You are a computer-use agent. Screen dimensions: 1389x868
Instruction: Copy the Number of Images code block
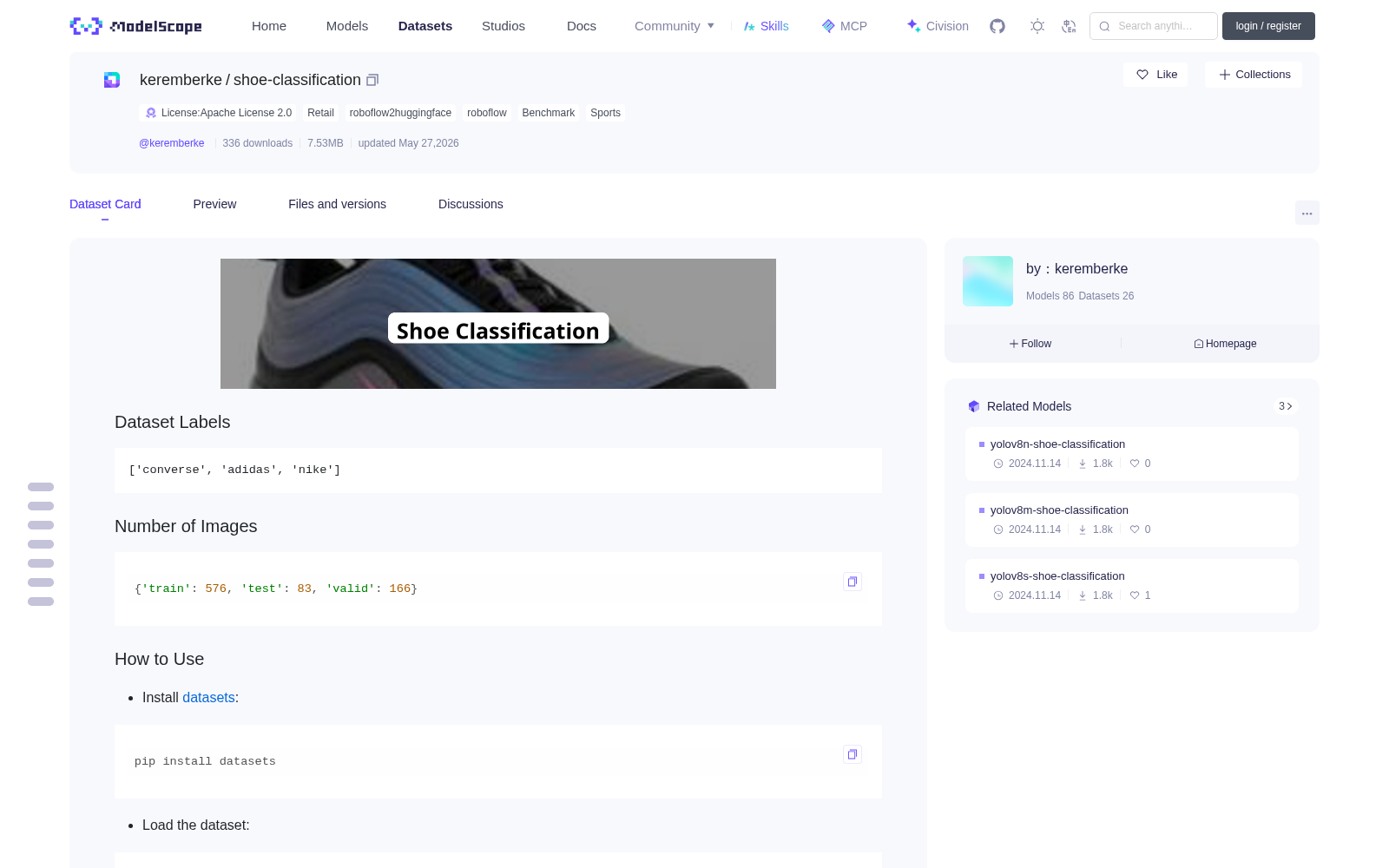[x=852, y=582]
